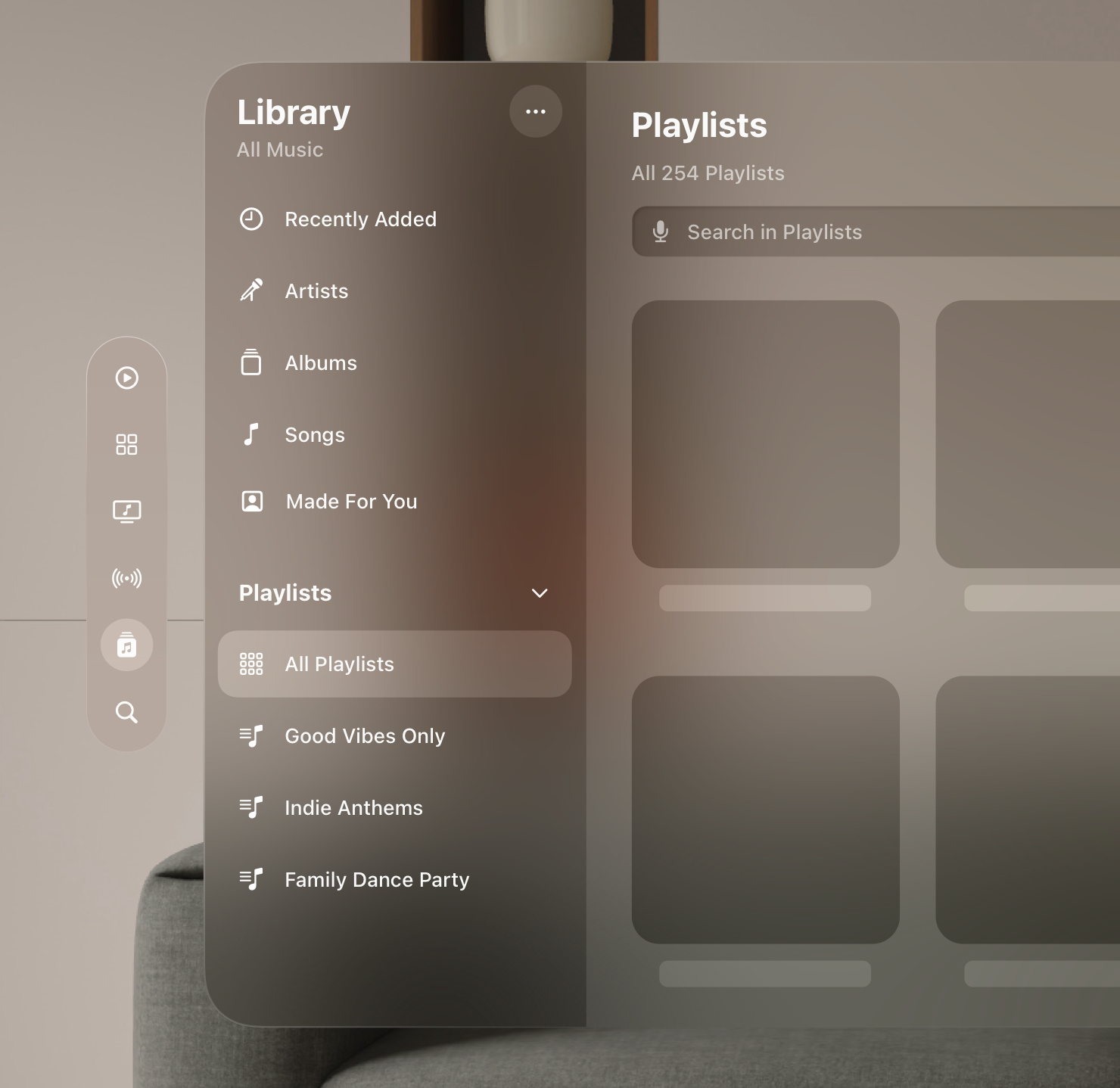Open Browse via the grid icon
1120x1088 pixels.
(x=126, y=444)
